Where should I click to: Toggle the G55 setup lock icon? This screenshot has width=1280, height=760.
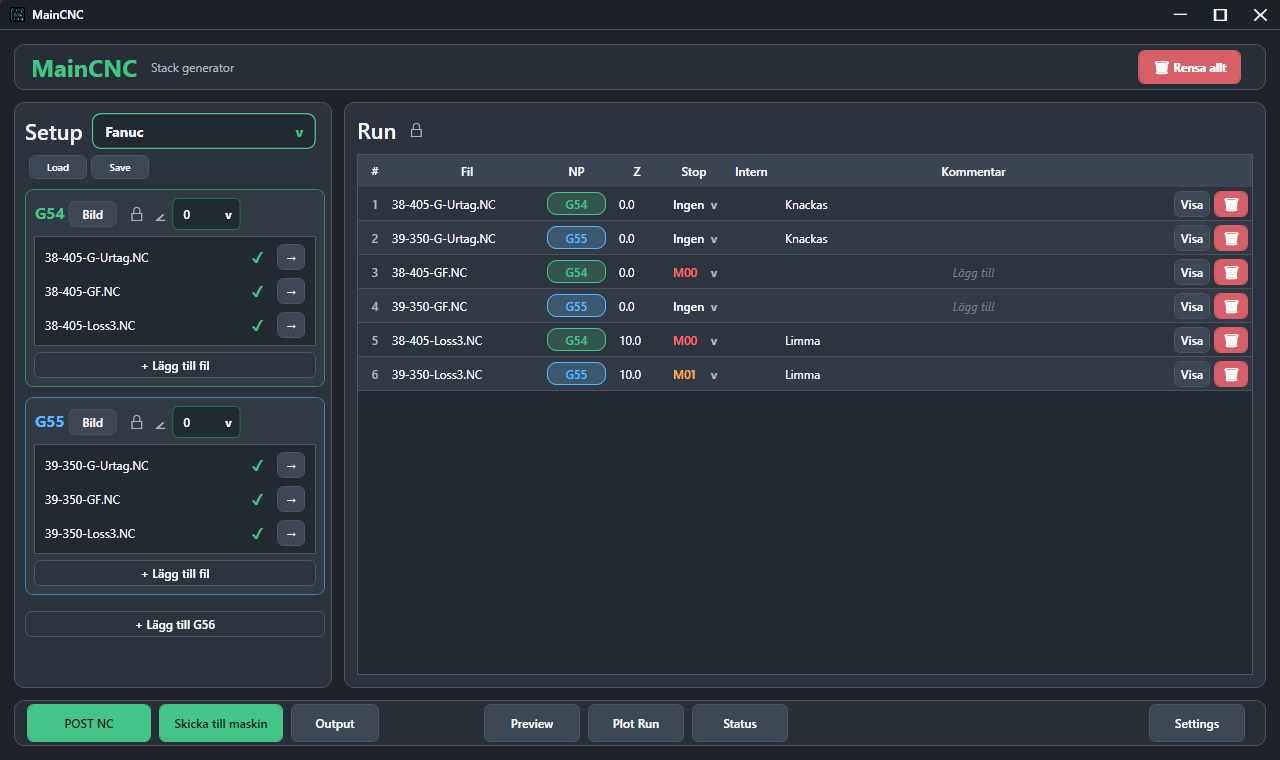click(x=137, y=422)
